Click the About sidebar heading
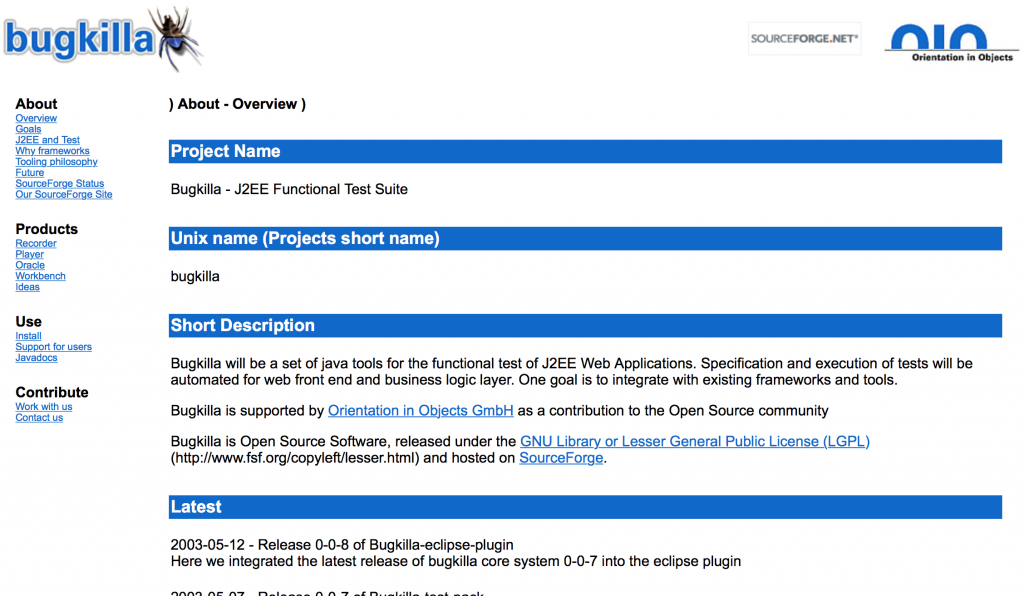 click(x=37, y=104)
